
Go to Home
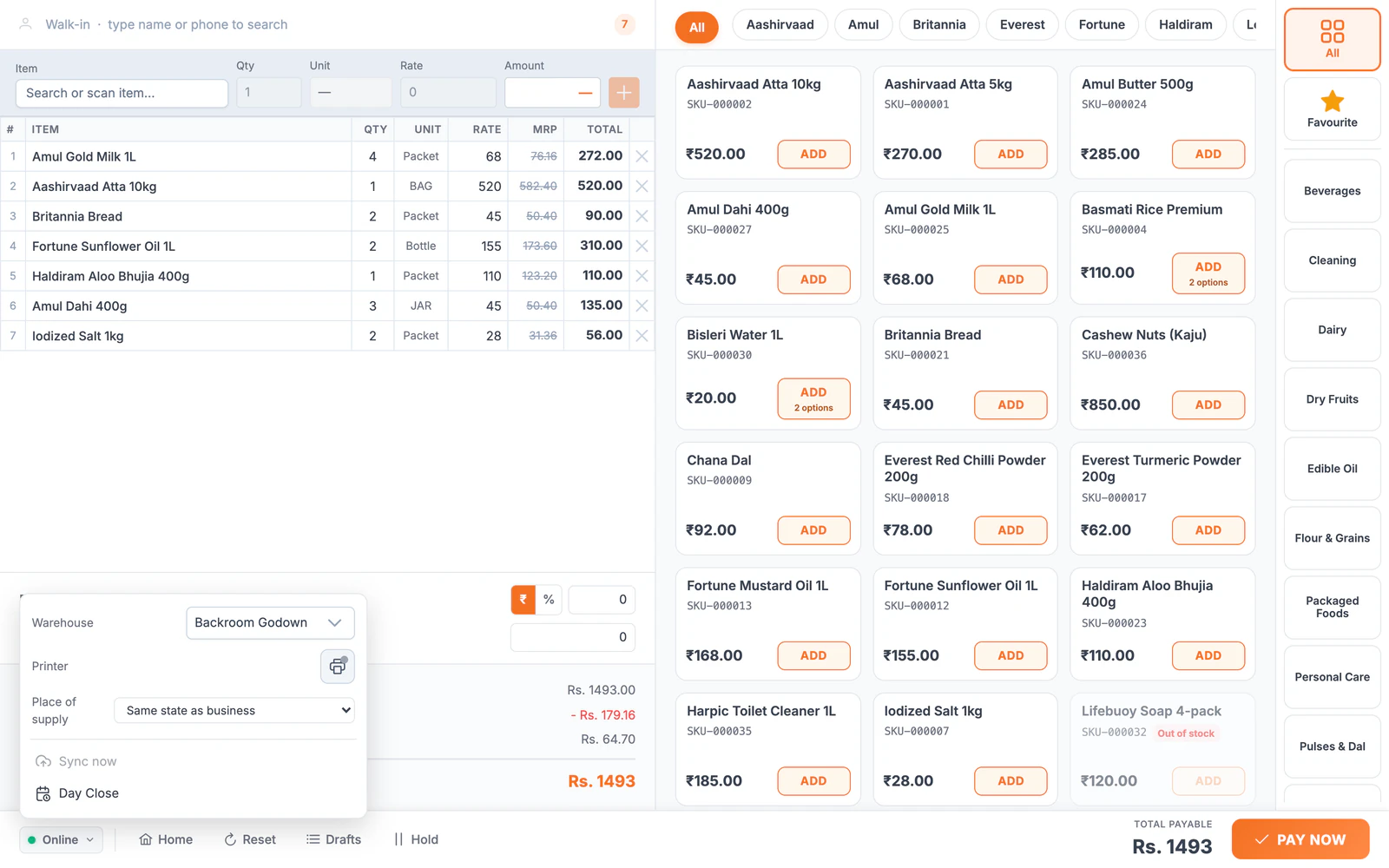166,839
